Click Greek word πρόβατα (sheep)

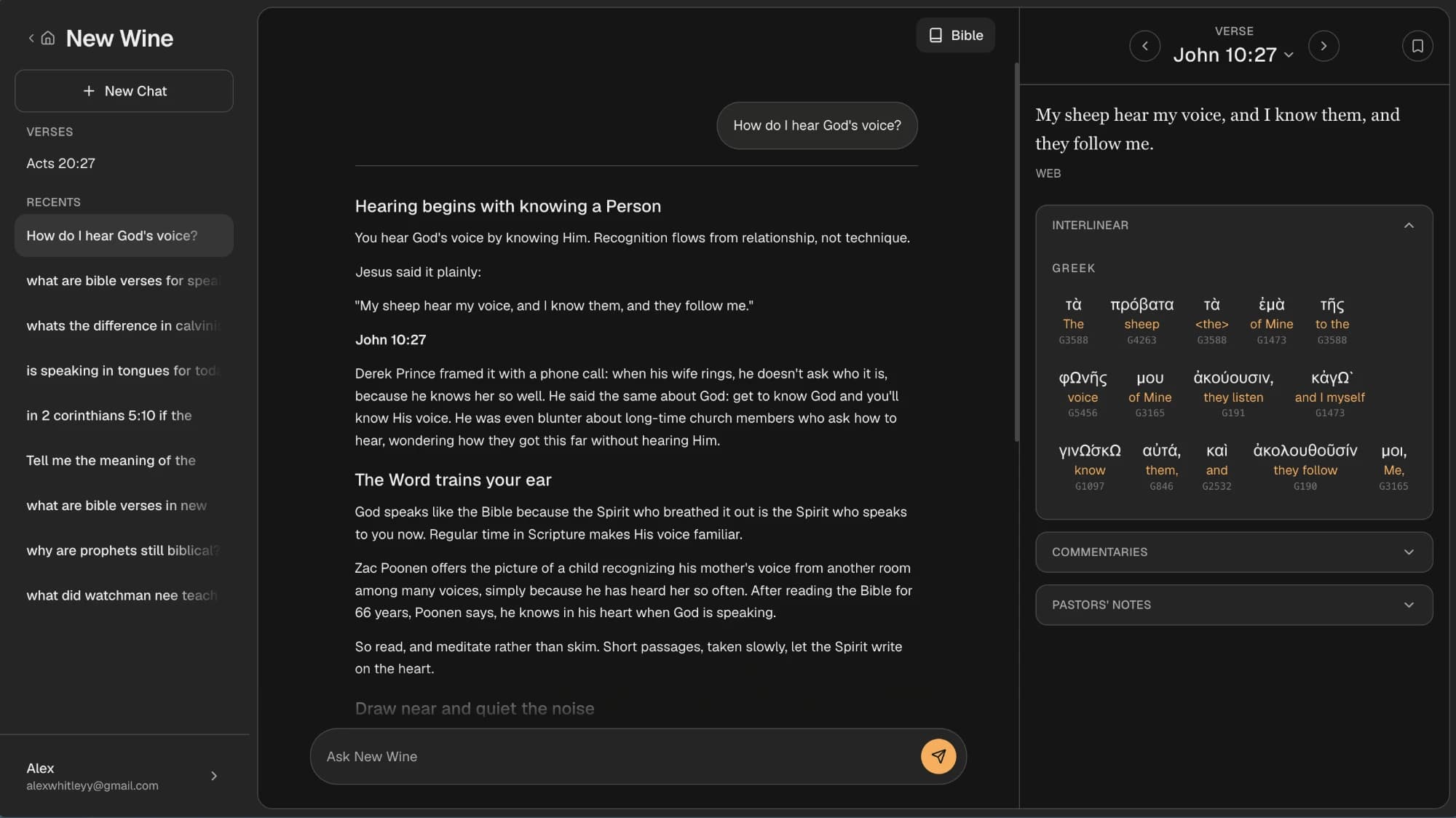[1142, 304]
